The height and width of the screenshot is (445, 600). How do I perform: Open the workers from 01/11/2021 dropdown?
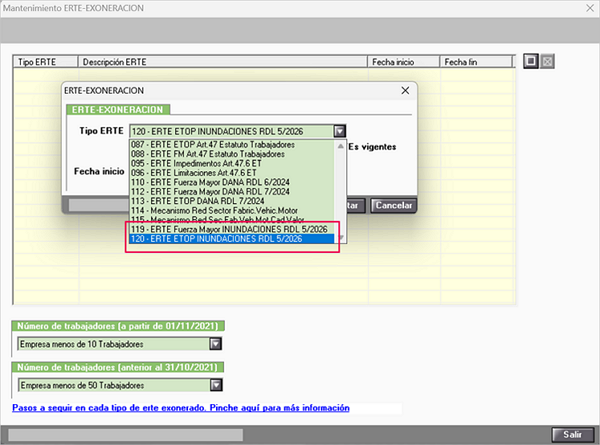coord(215,344)
